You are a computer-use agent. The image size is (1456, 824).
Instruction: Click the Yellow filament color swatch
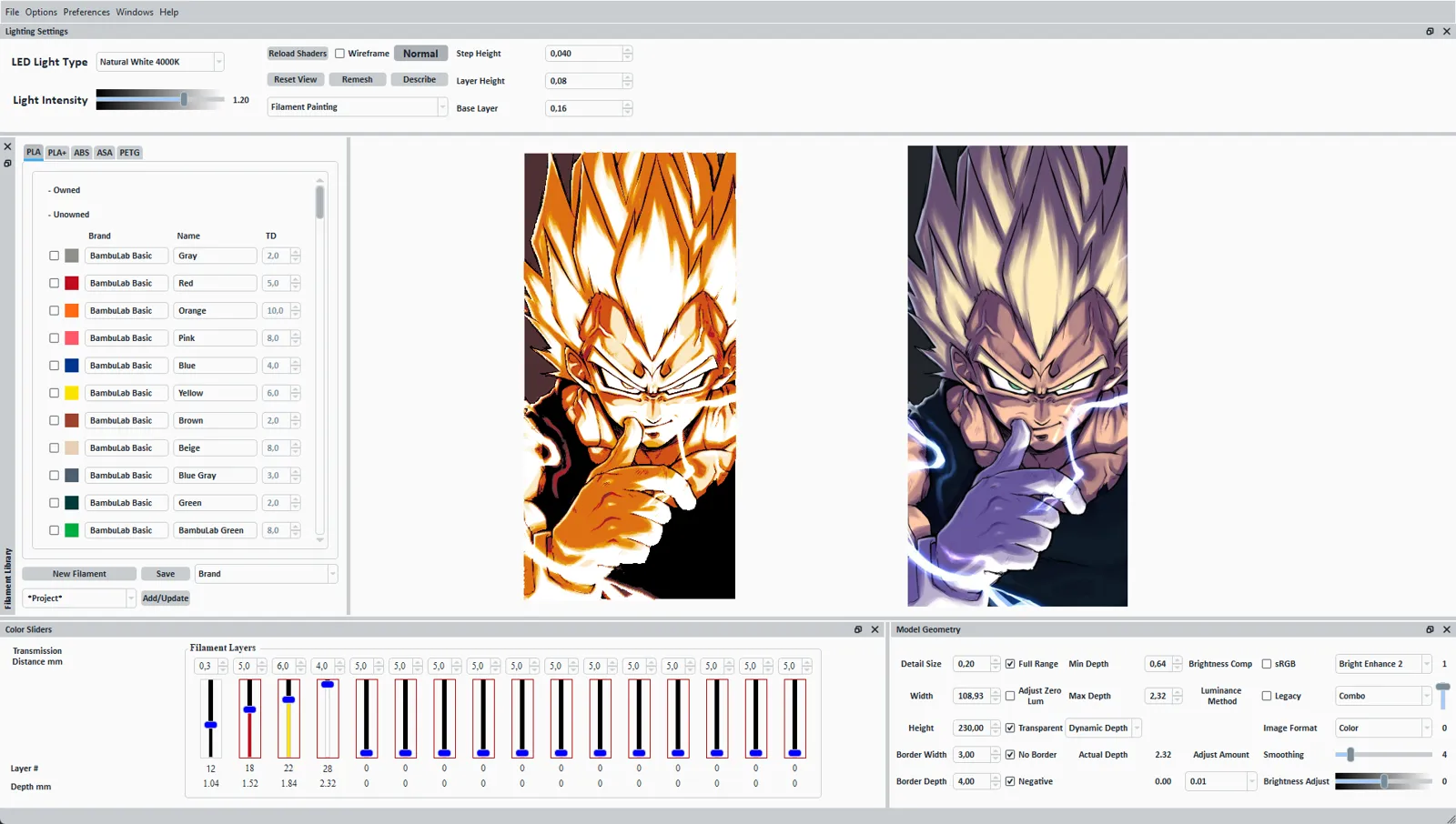[72, 393]
